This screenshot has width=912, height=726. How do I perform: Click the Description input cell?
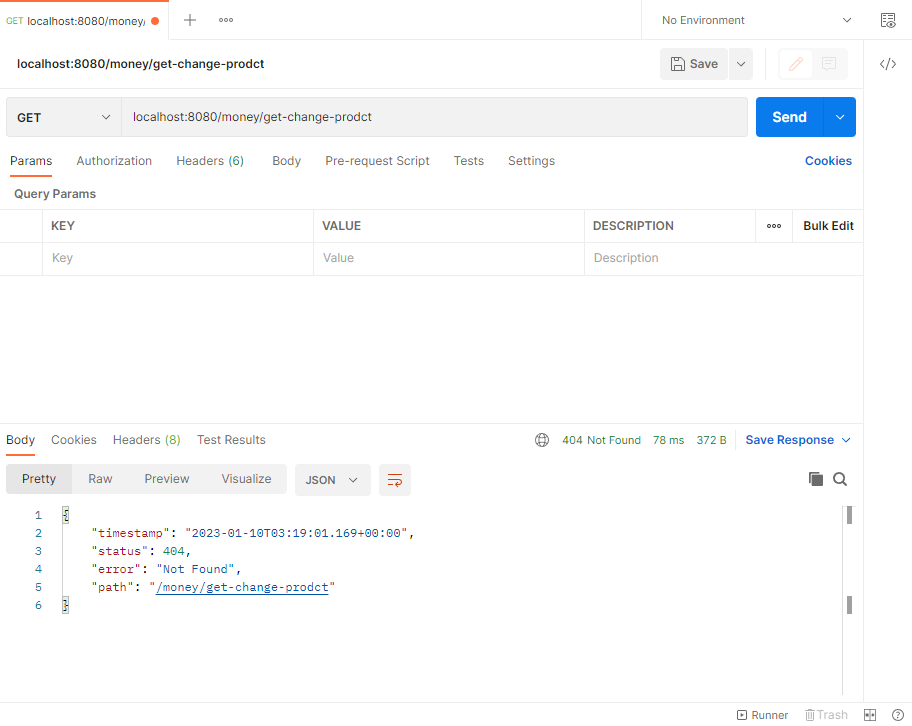coord(724,258)
